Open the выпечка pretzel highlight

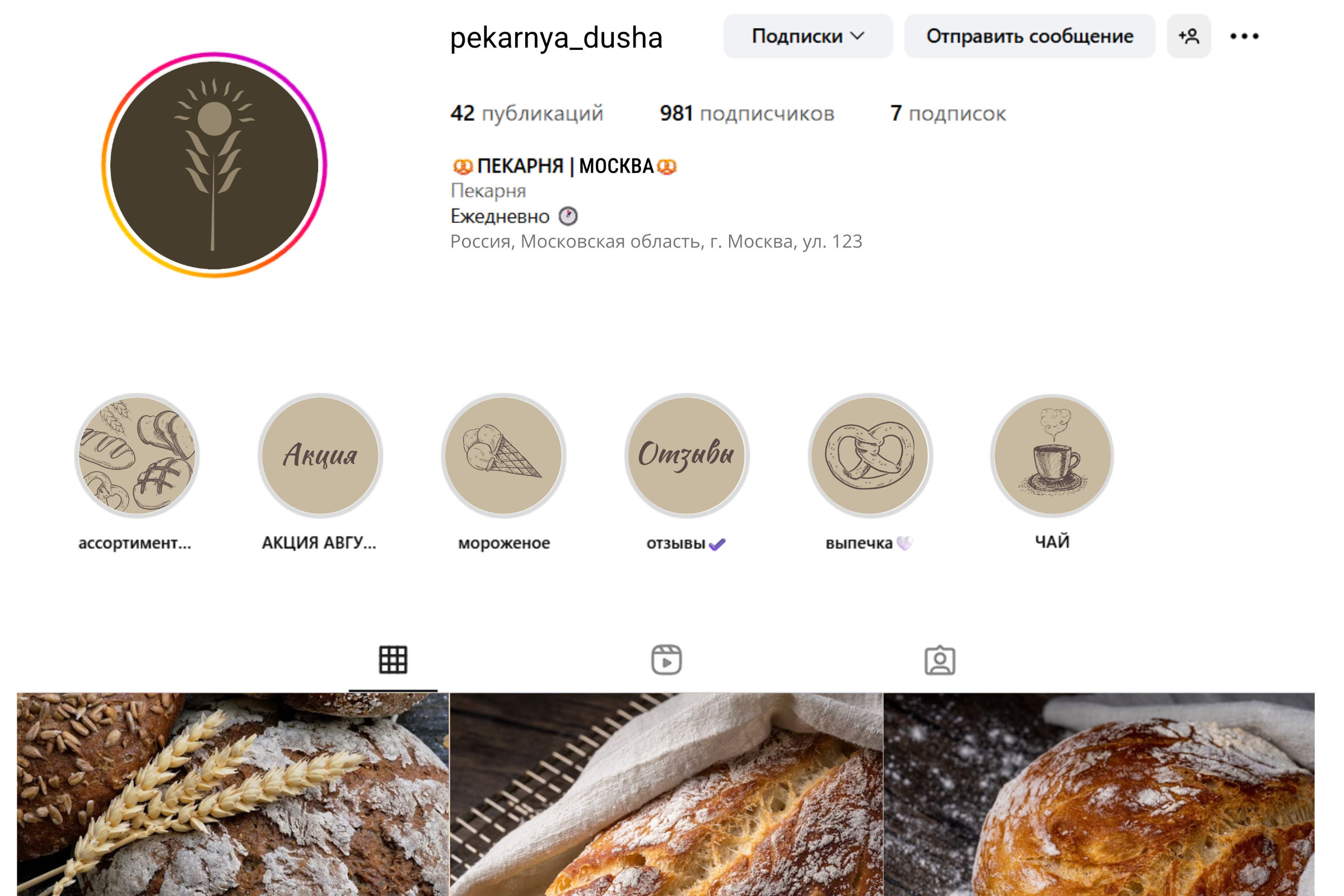[x=870, y=455]
